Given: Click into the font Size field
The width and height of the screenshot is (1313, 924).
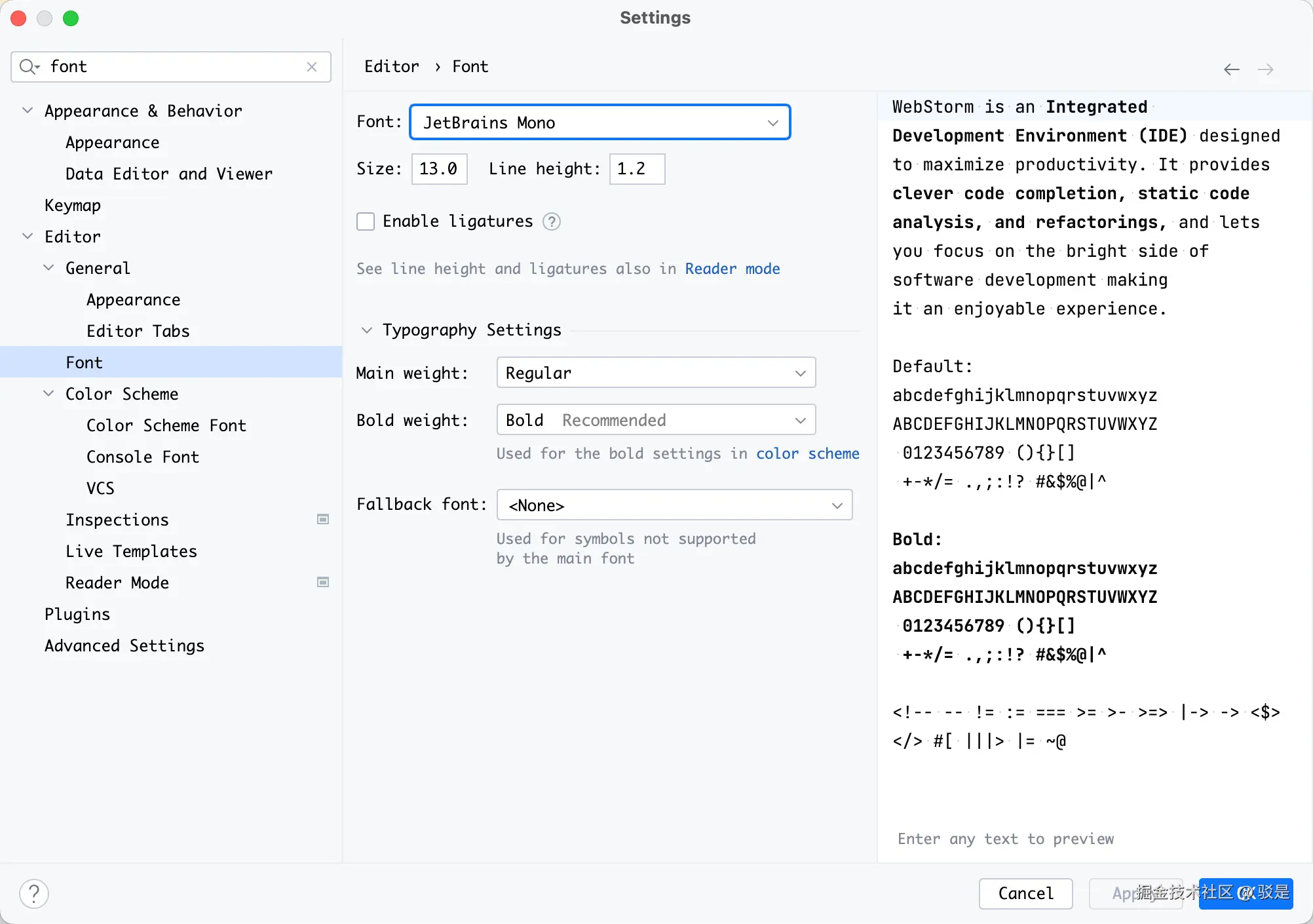Looking at the screenshot, I should tap(438, 169).
